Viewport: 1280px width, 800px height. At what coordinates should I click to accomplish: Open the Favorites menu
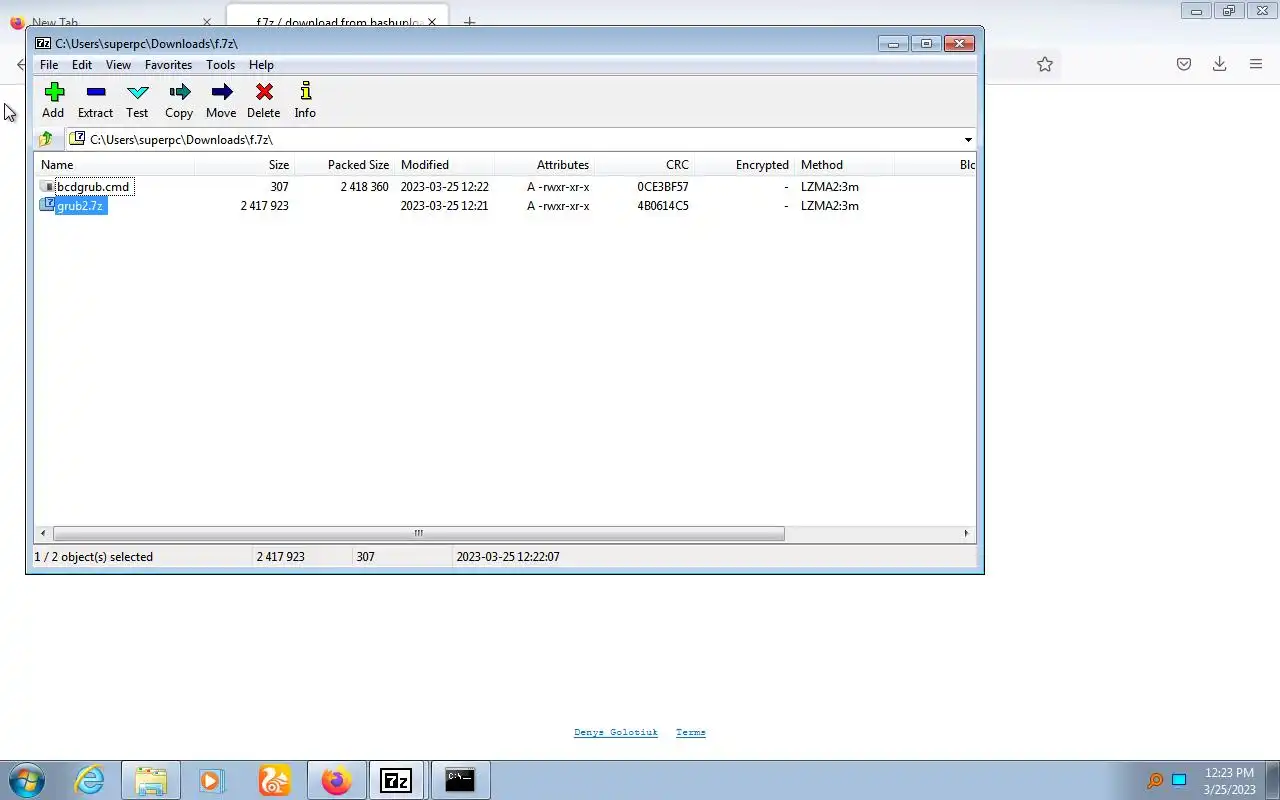point(168,65)
